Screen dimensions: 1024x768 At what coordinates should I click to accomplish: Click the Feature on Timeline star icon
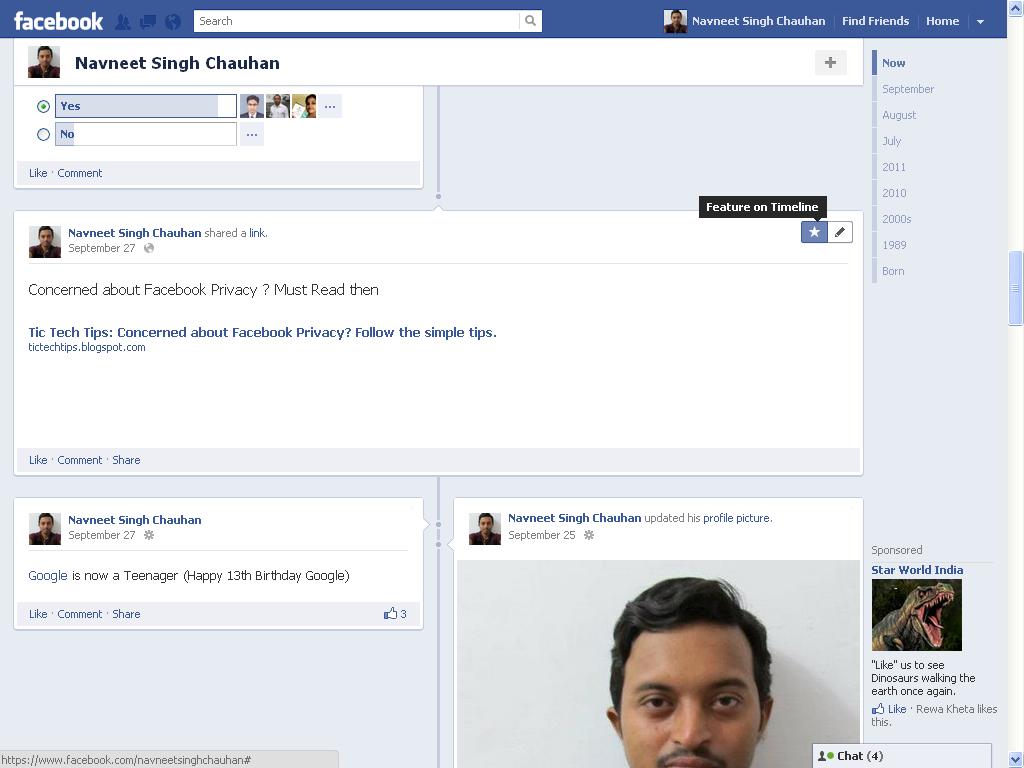pyautogui.click(x=814, y=231)
